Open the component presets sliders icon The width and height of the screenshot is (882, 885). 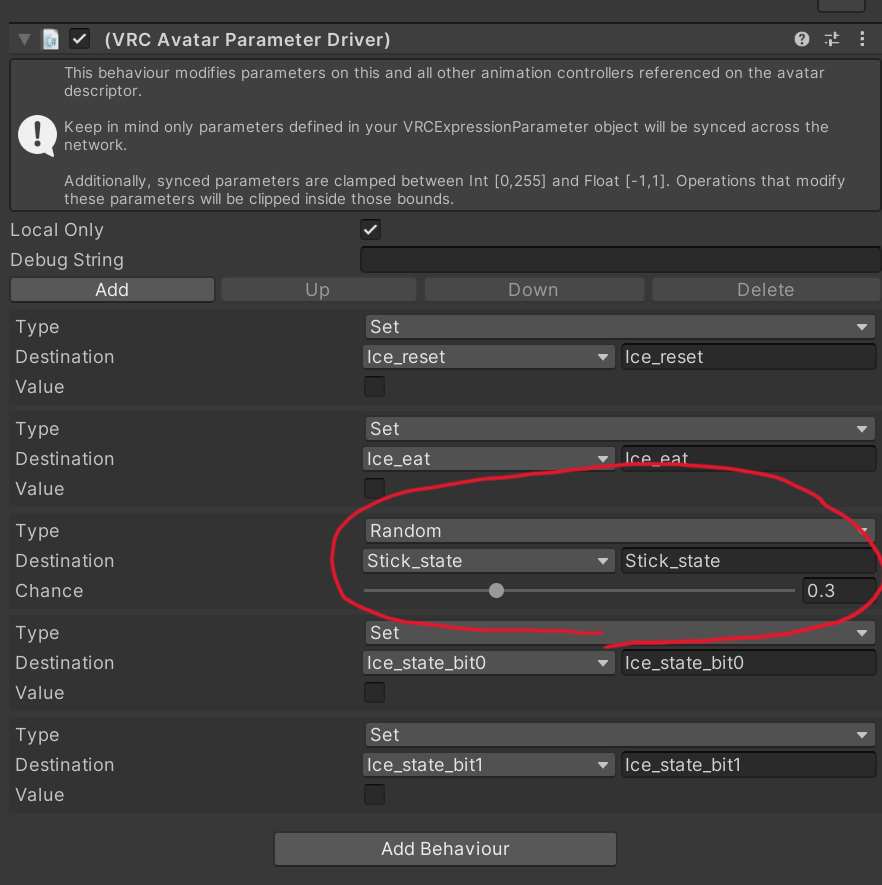coord(832,39)
